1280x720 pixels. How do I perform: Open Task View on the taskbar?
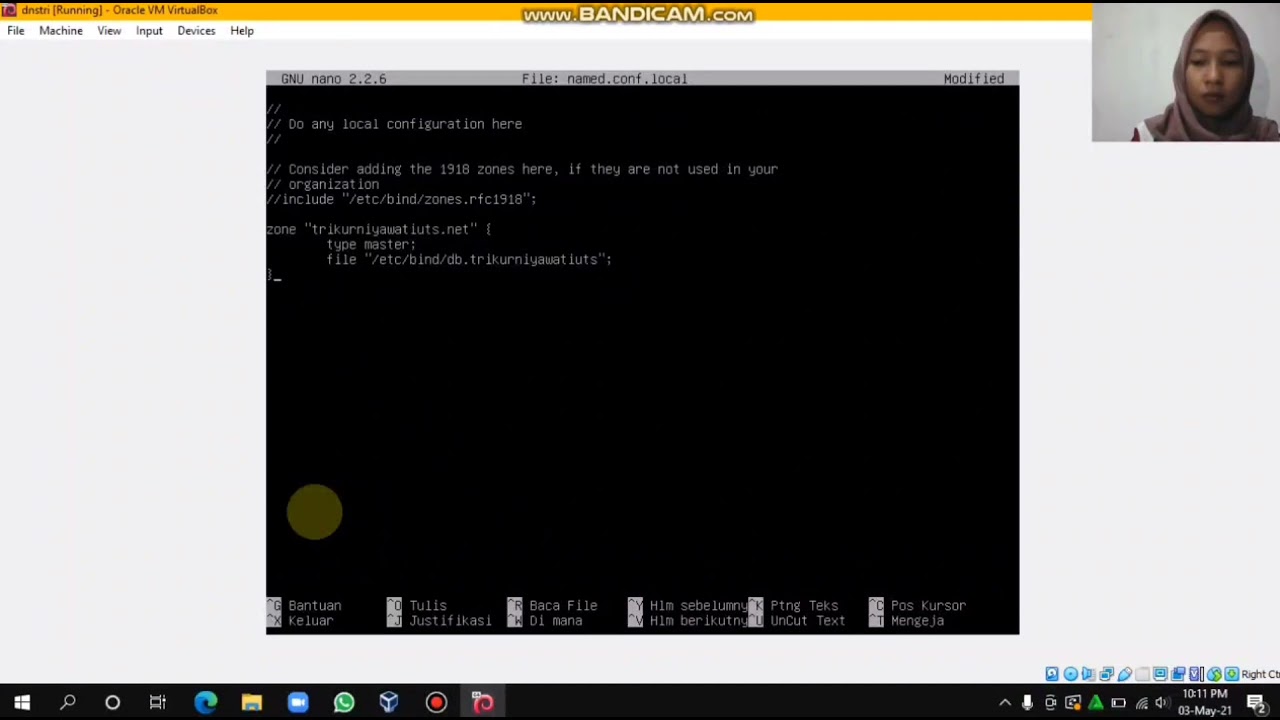coord(158,702)
